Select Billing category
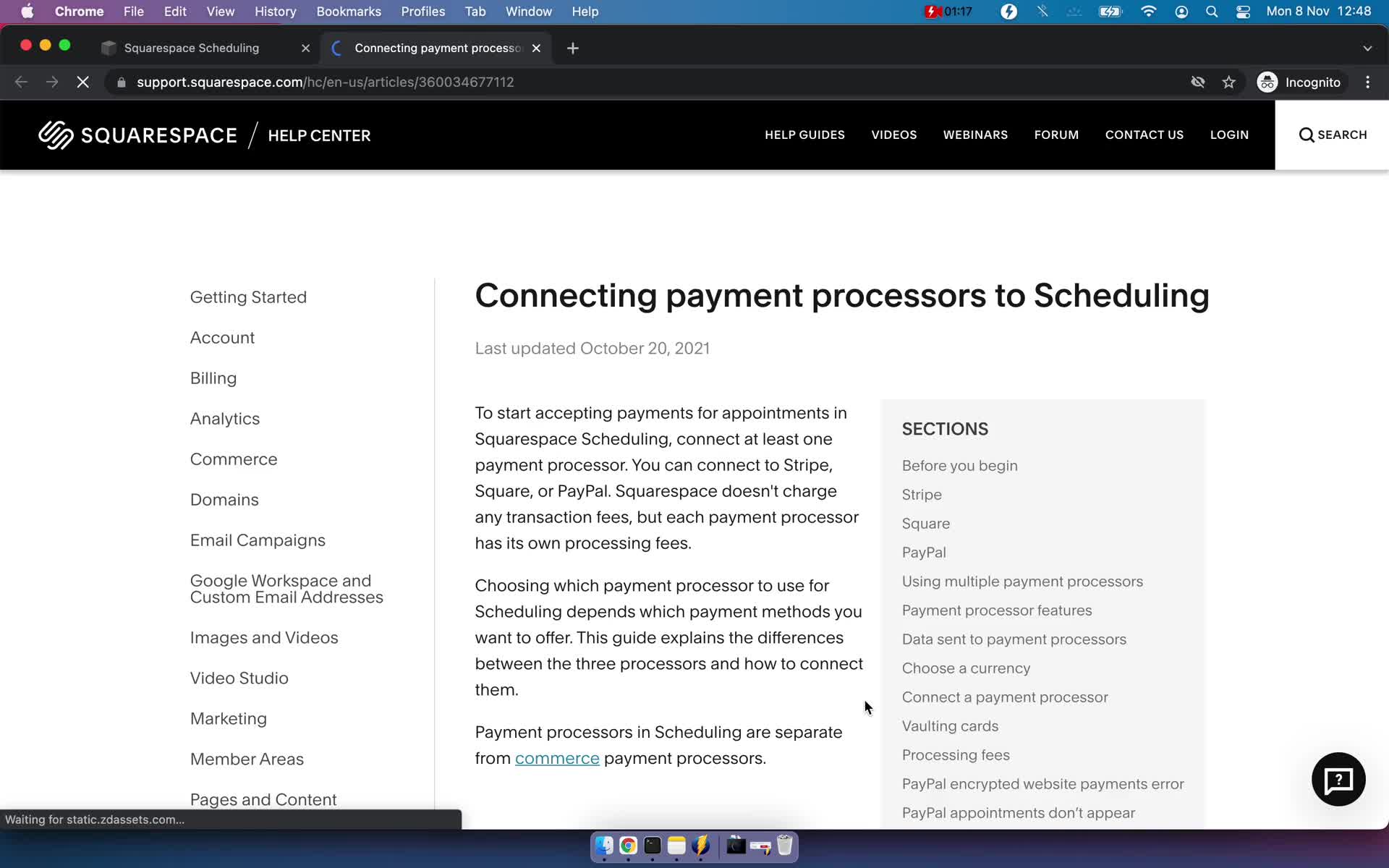 213,378
